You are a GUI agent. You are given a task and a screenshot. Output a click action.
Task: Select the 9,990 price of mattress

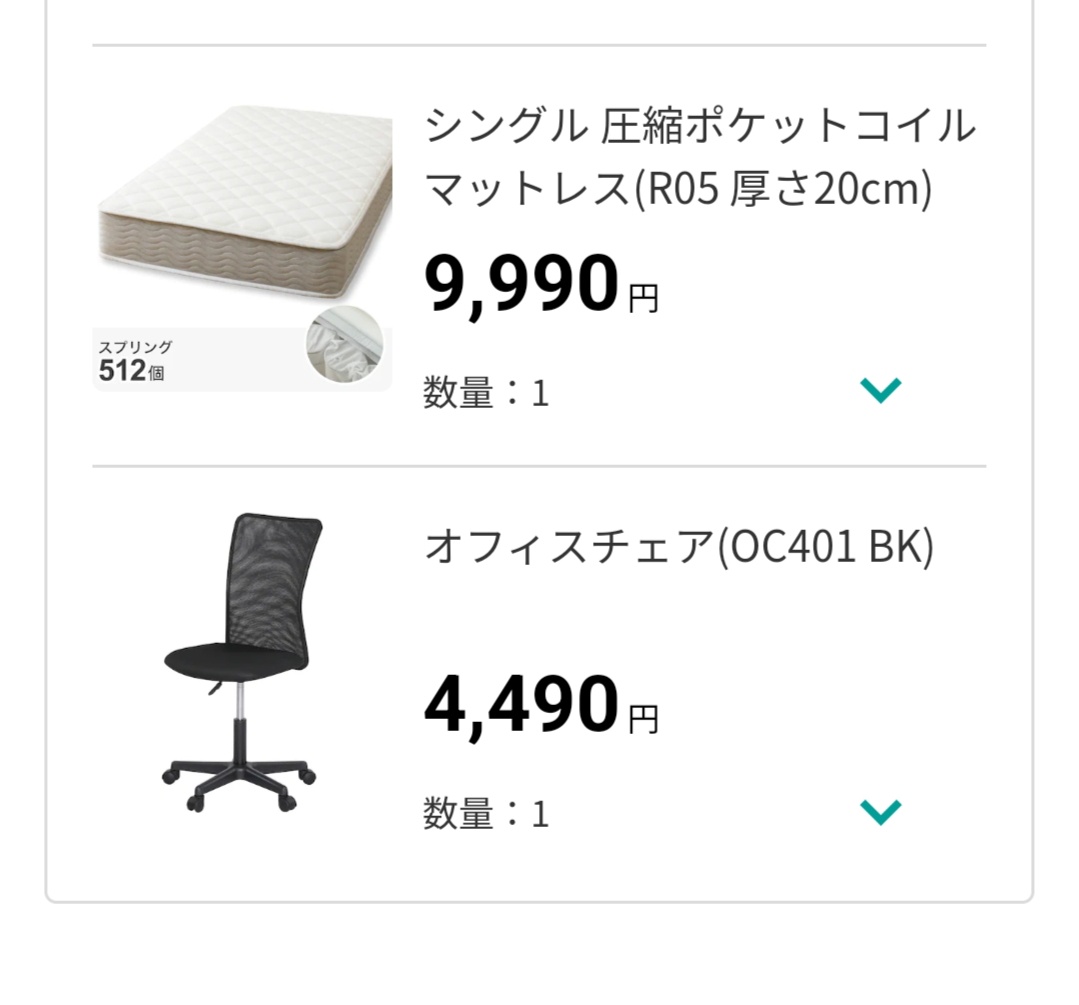[x=522, y=283]
